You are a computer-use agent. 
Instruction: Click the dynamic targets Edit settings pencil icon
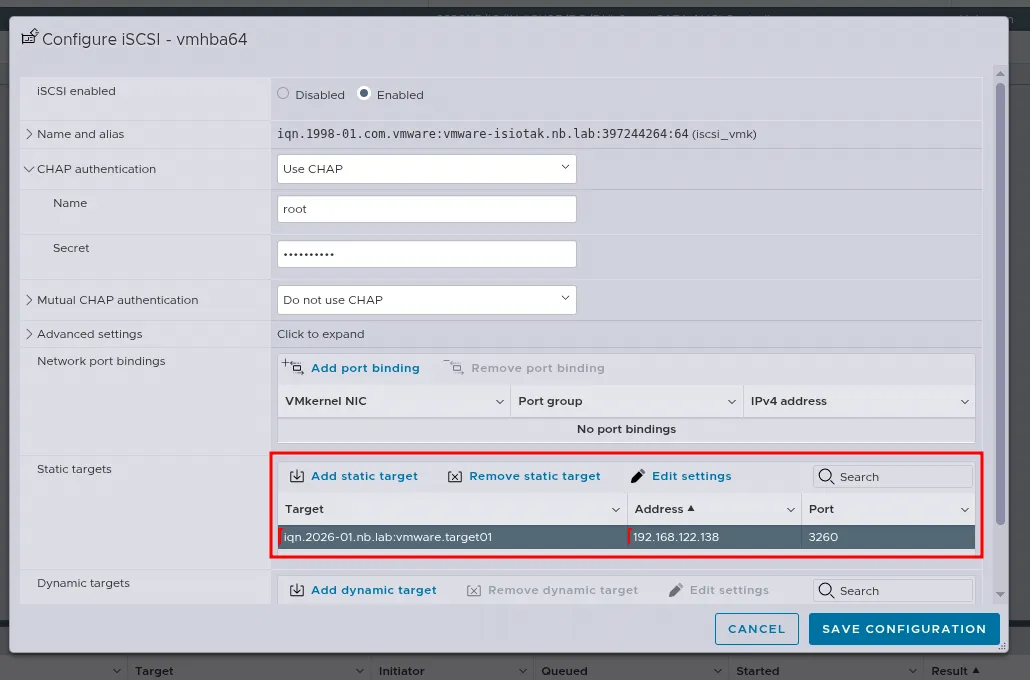pyautogui.click(x=675, y=590)
